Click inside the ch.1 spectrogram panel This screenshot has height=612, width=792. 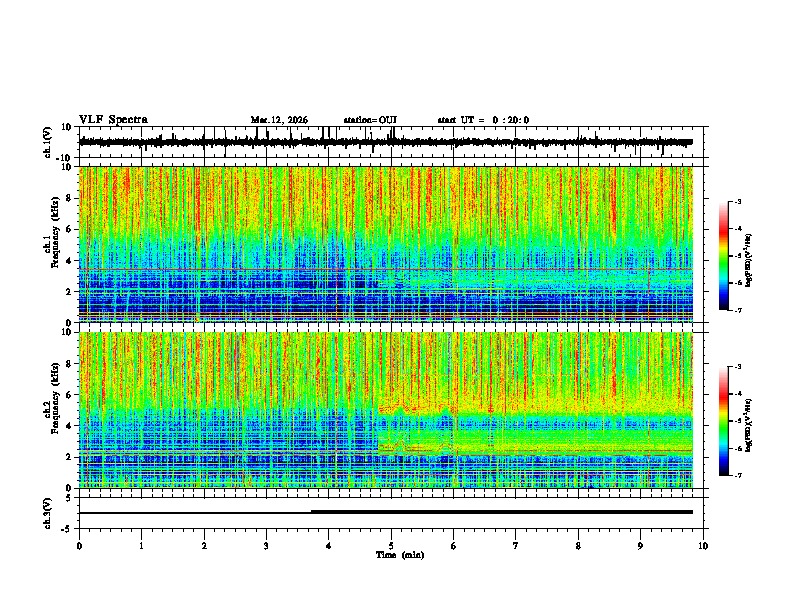[393, 244]
